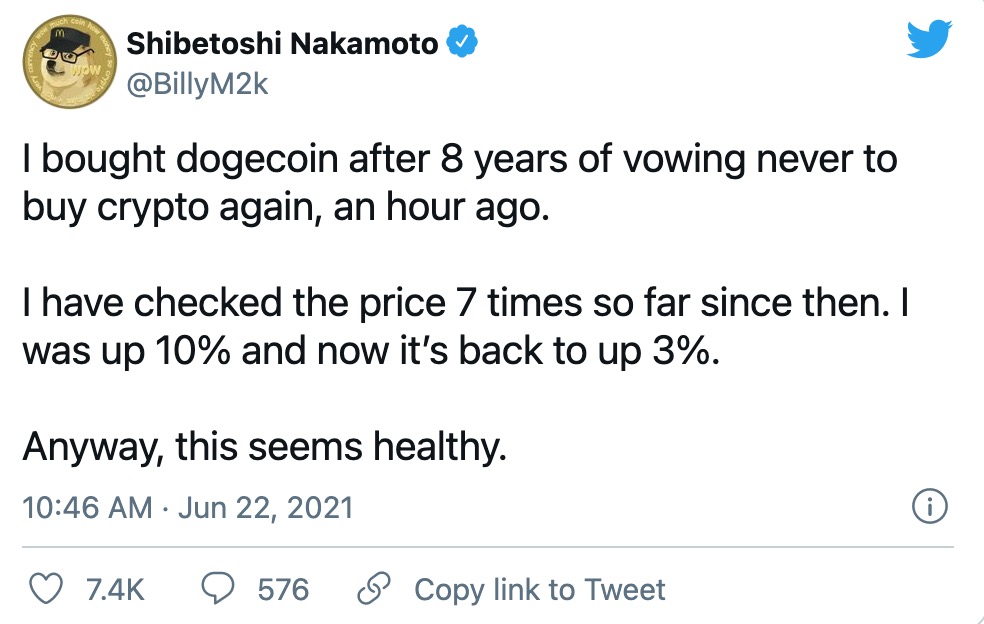Click the 576 replies count
The width and height of the screenshot is (984, 624).
[x=283, y=590]
